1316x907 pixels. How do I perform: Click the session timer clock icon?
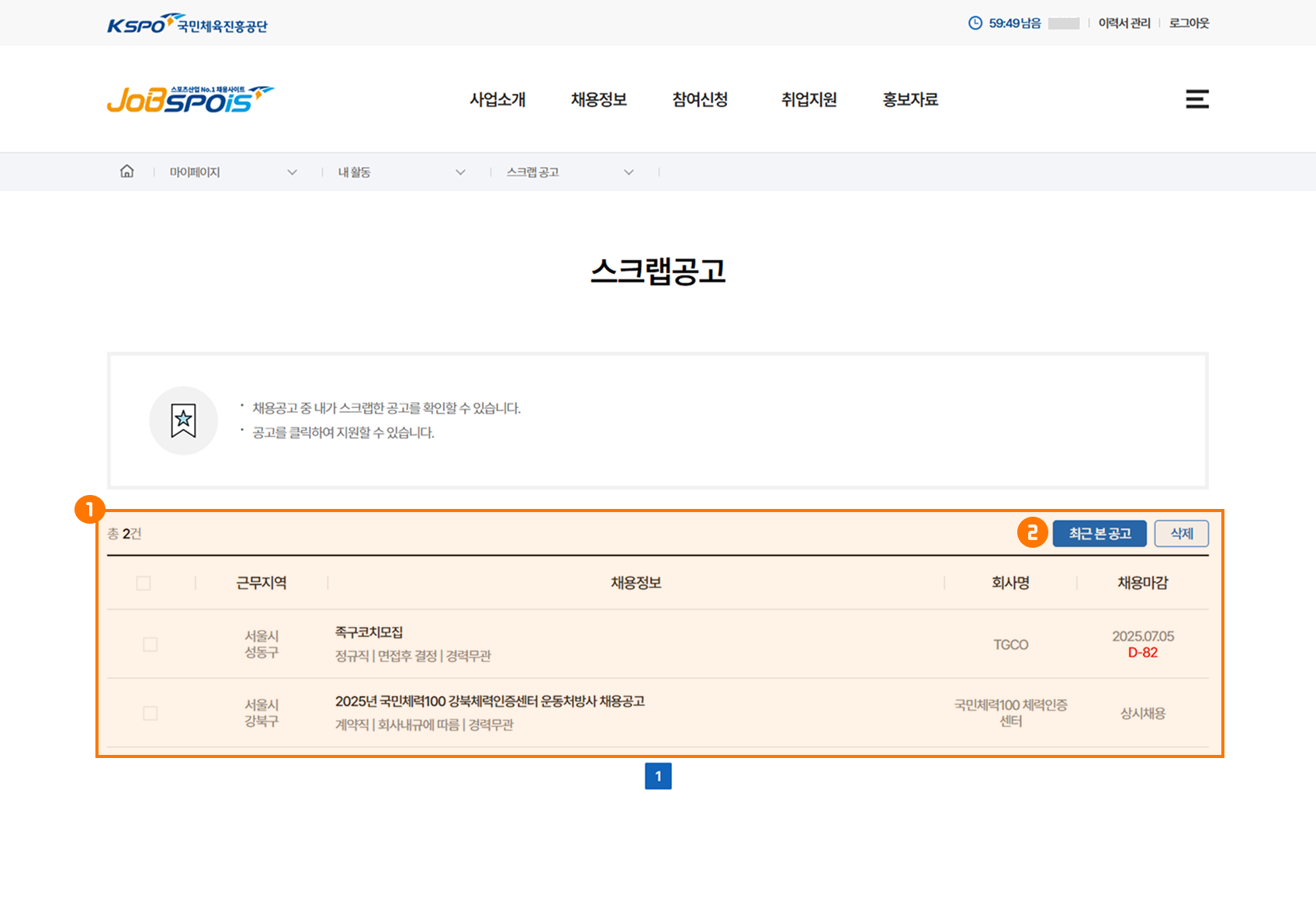click(x=975, y=23)
